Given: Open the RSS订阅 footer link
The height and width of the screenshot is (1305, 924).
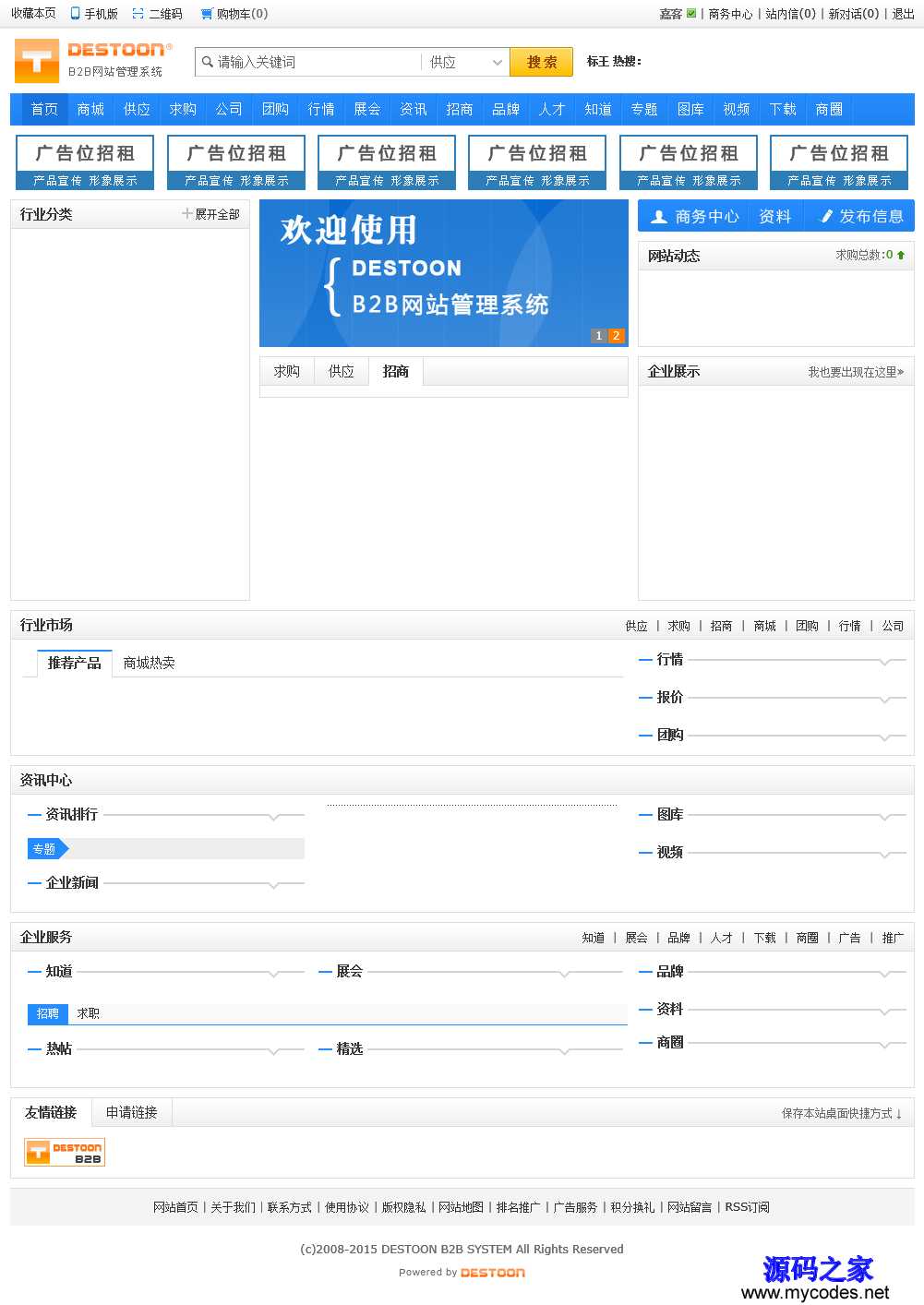Looking at the screenshot, I should coord(747,1207).
